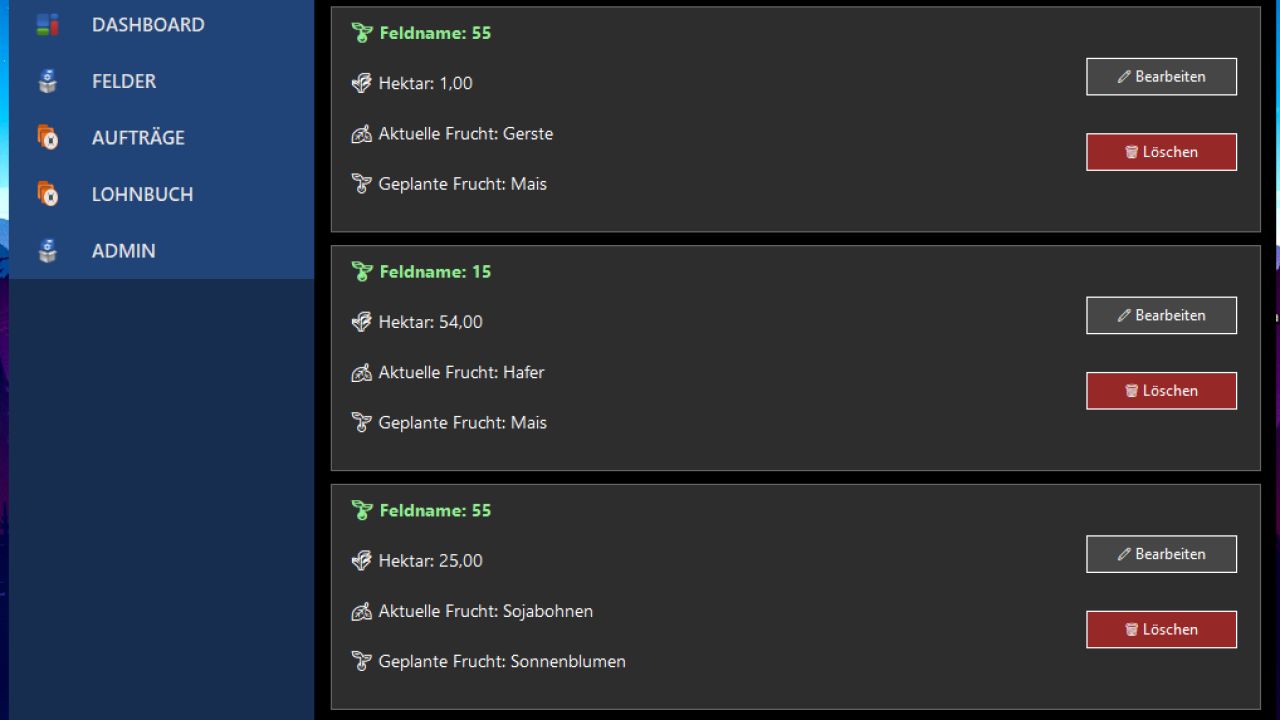Switch to the ADMIN section
1280x720 pixels.
tap(124, 251)
